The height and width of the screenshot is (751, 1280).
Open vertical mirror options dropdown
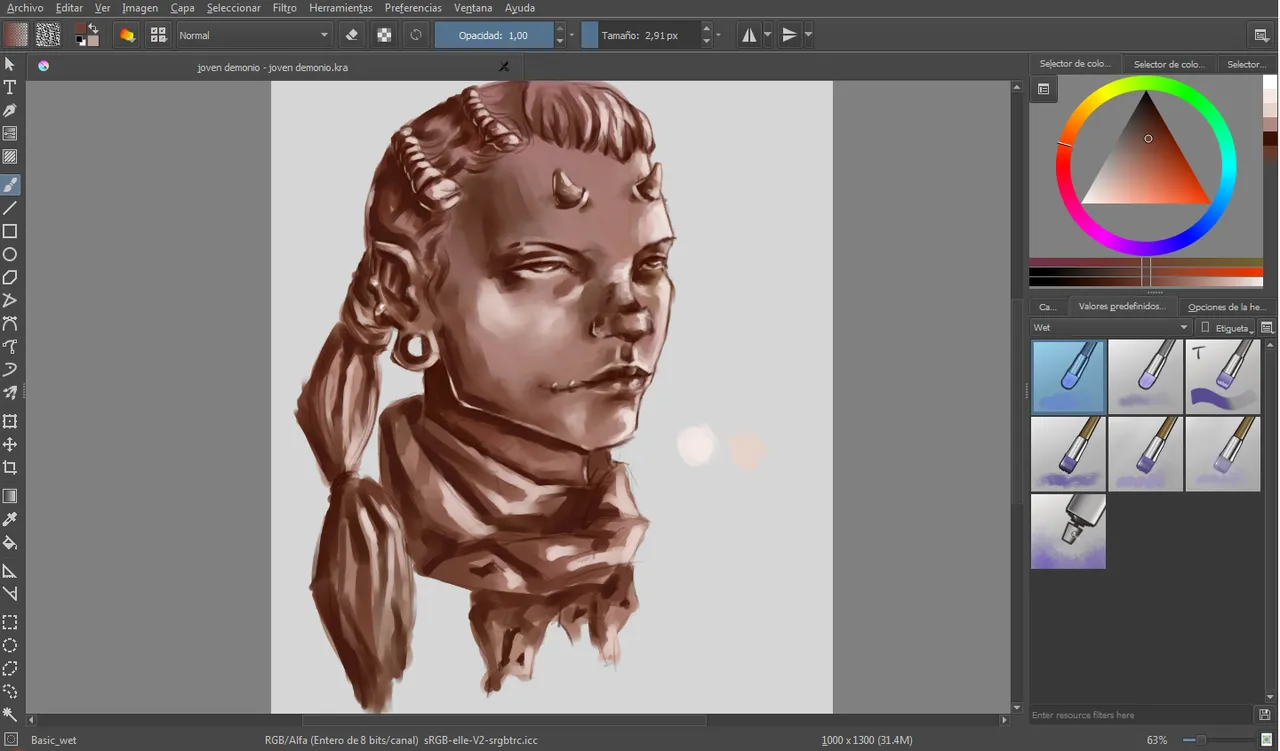pos(808,35)
